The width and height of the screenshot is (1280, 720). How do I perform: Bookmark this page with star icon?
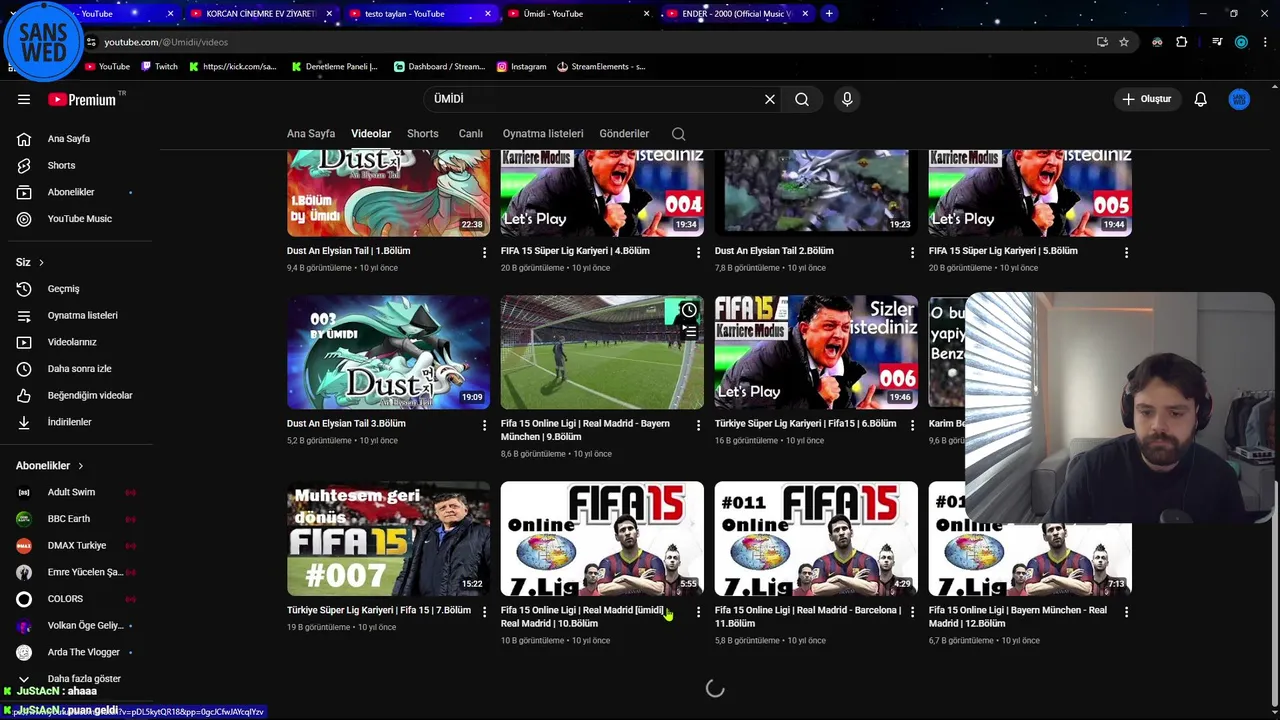coord(1124,42)
